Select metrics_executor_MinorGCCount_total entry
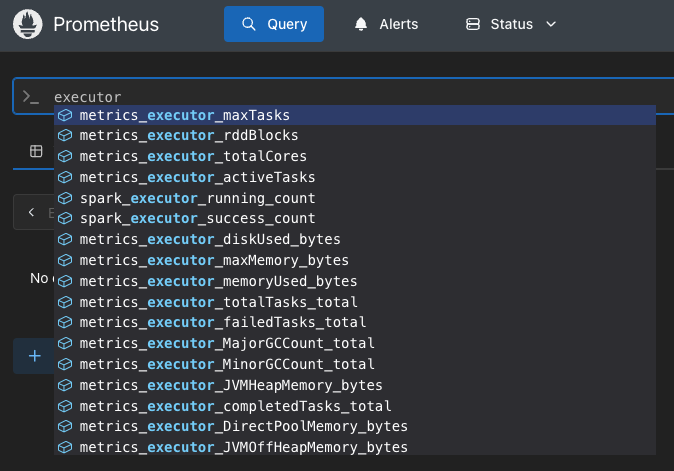This screenshot has height=471, width=674. [x=355, y=364]
